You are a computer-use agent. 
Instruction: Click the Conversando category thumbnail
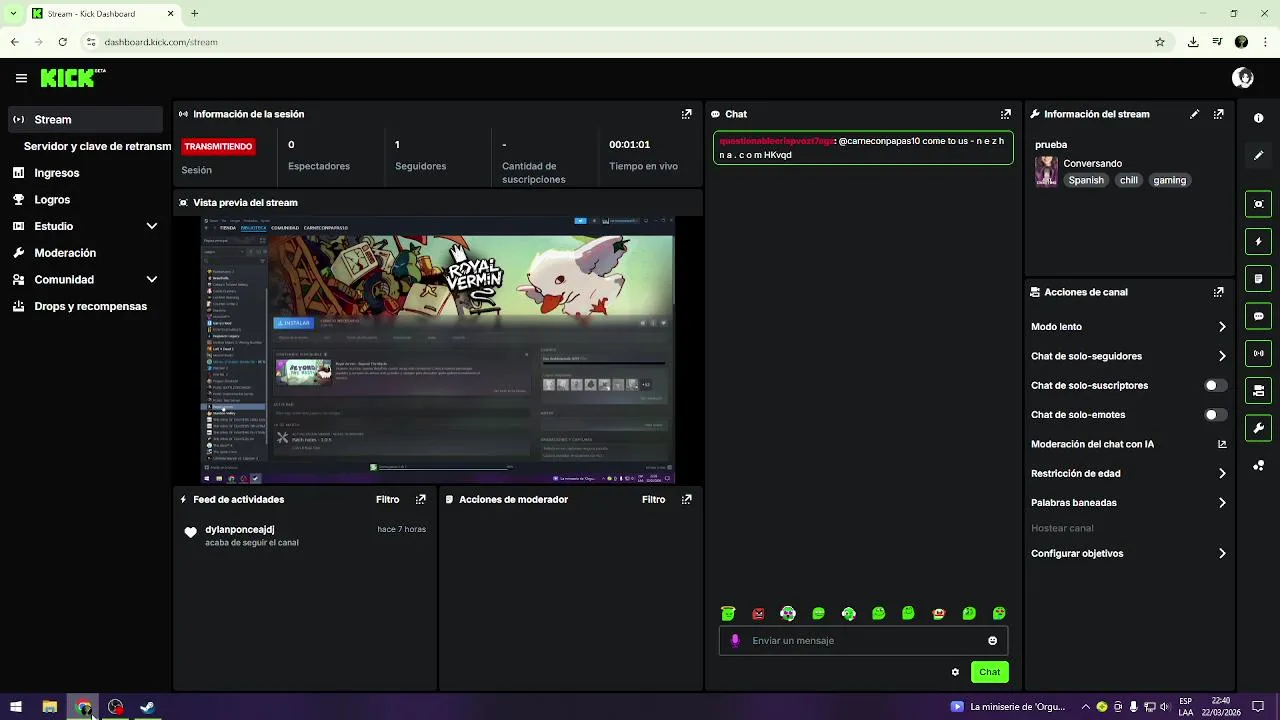tap(1046, 171)
